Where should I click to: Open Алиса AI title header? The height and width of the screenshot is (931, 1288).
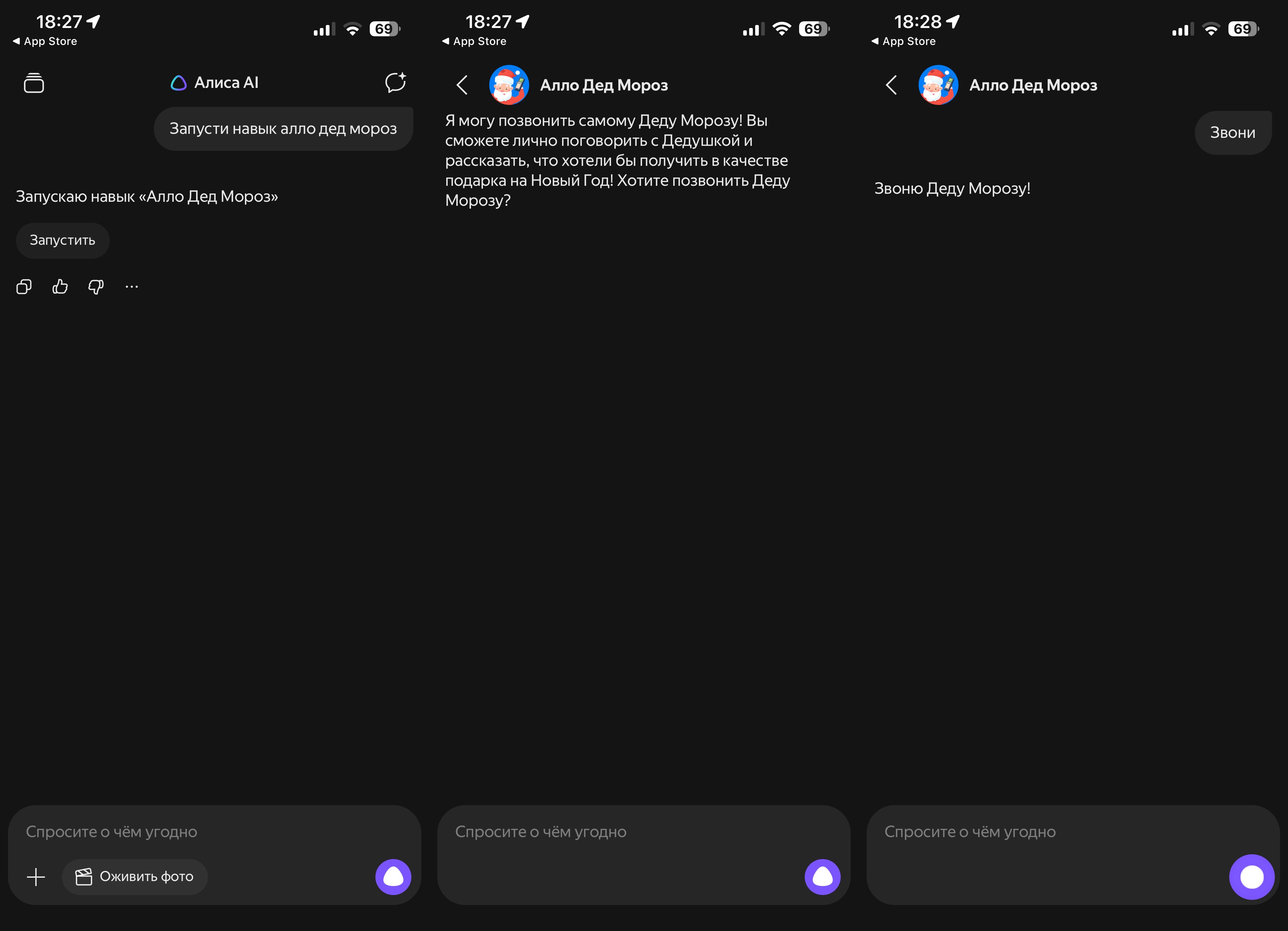(x=215, y=83)
